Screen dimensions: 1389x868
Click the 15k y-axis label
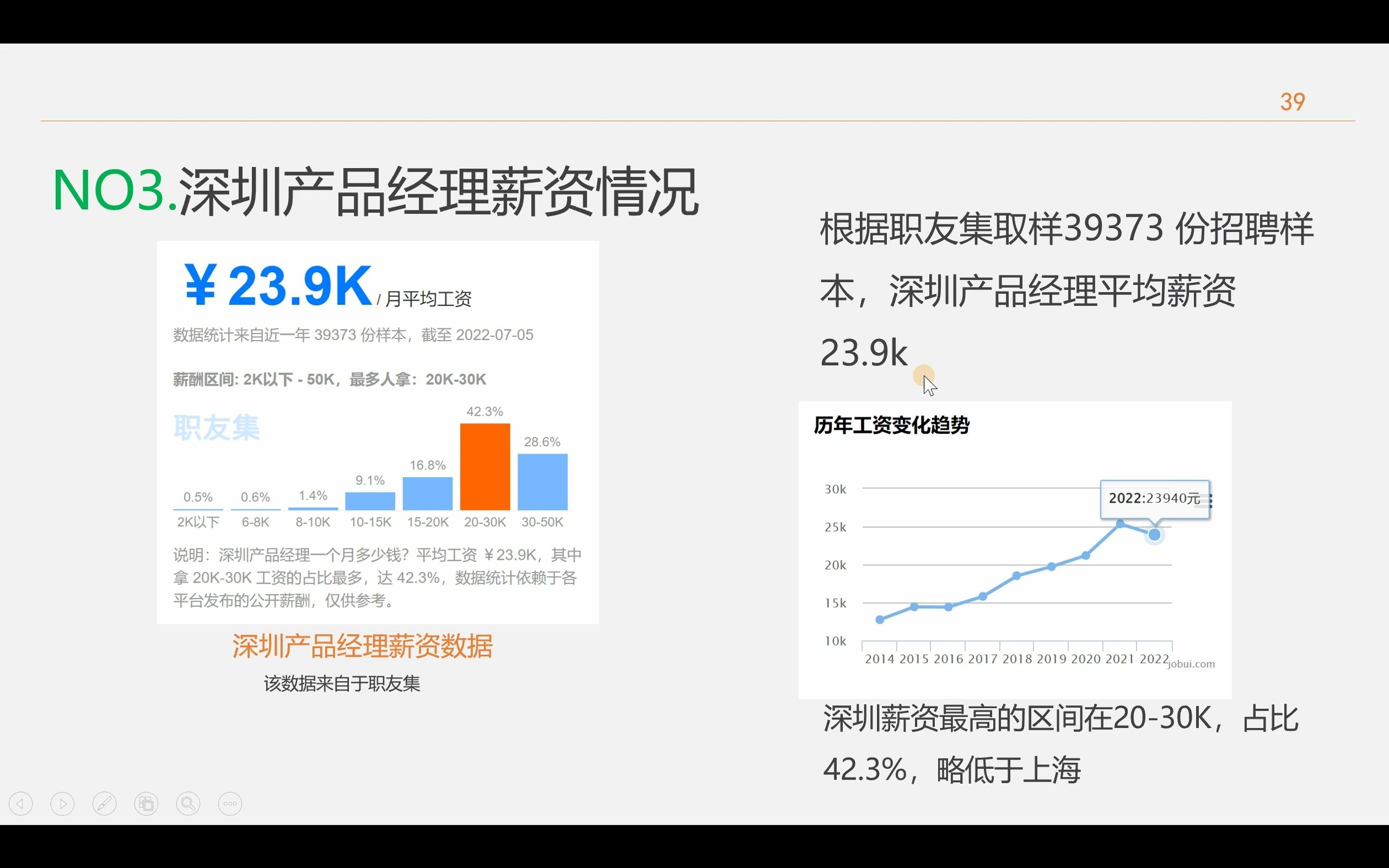pos(835,603)
